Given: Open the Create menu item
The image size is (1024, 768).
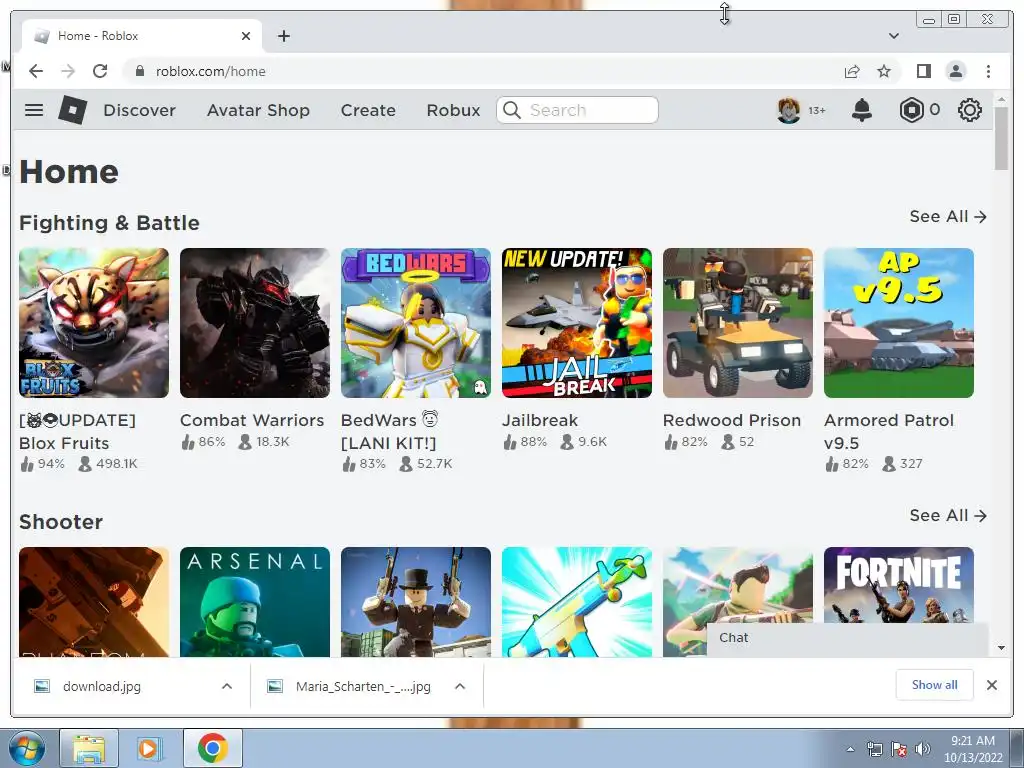Looking at the screenshot, I should pyautogui.click(x=368, y=110).
